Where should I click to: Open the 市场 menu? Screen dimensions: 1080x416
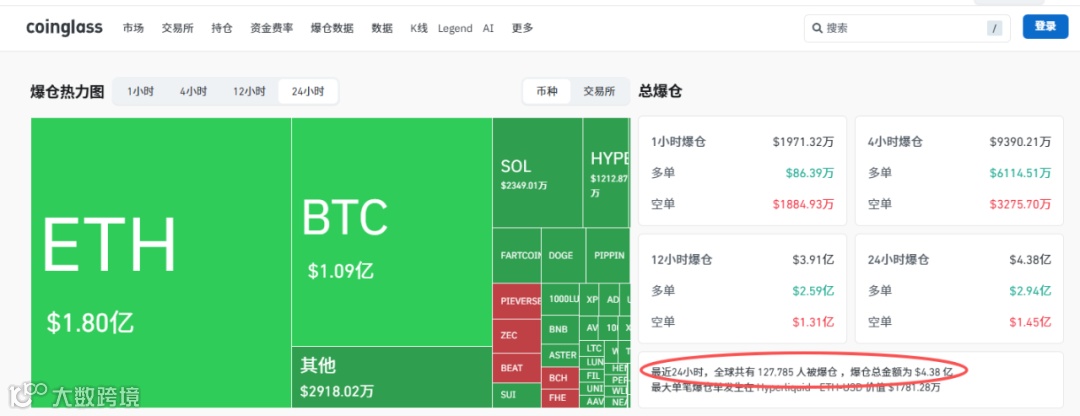point(134,28)
